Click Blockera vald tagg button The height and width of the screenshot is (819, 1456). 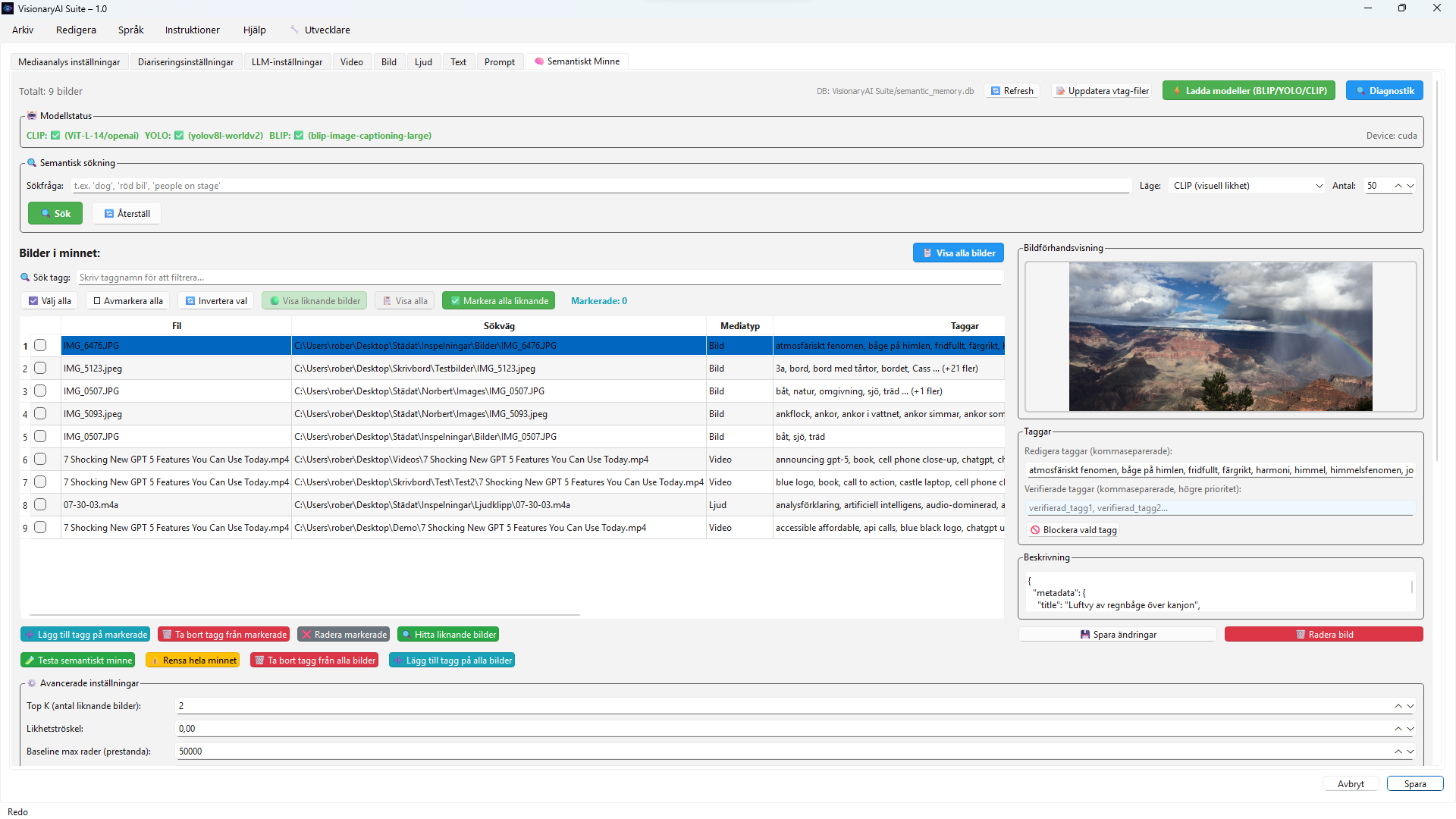coord(1072,530)
